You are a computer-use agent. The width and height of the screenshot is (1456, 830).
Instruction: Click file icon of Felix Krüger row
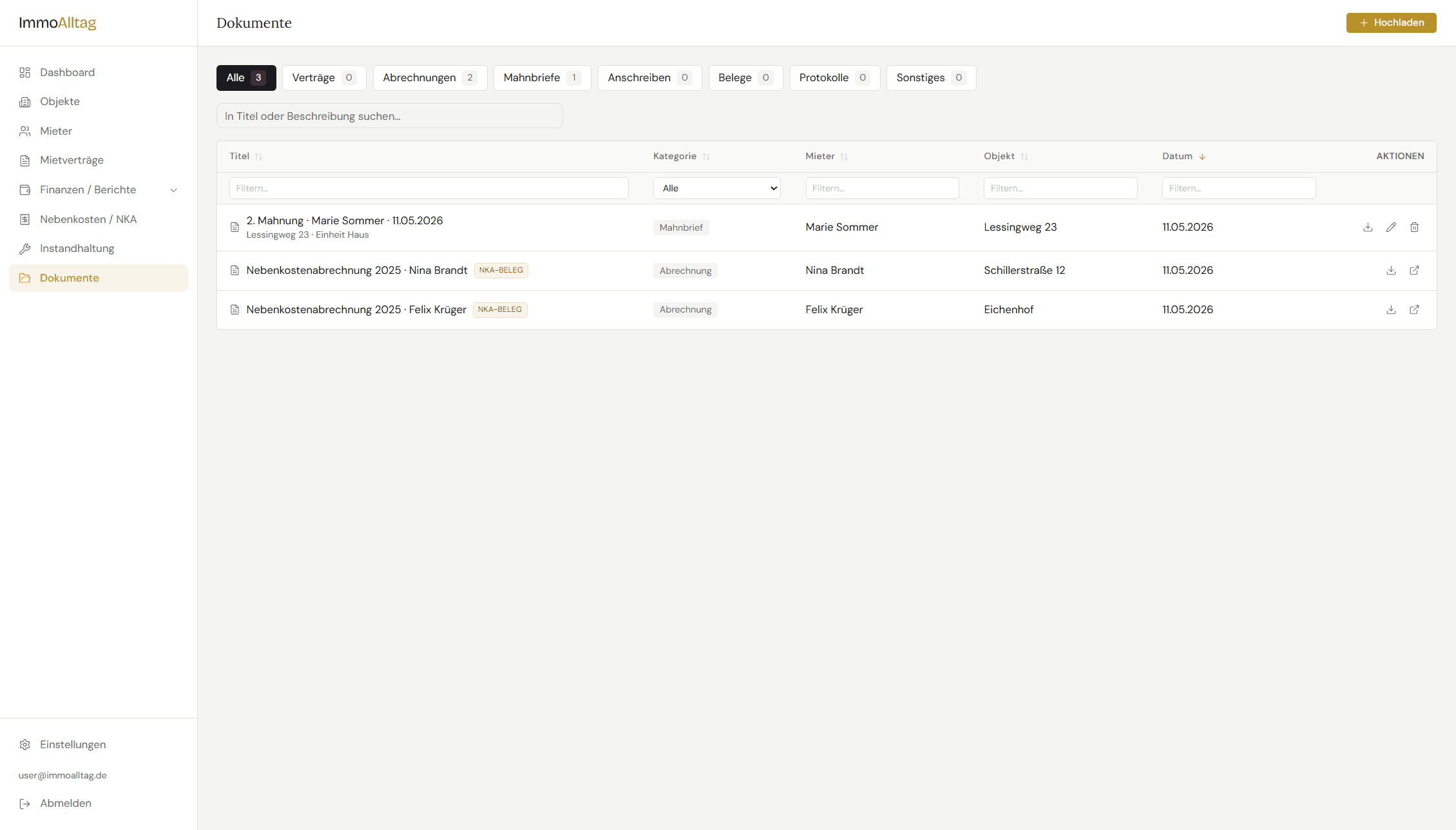point(235,309)
